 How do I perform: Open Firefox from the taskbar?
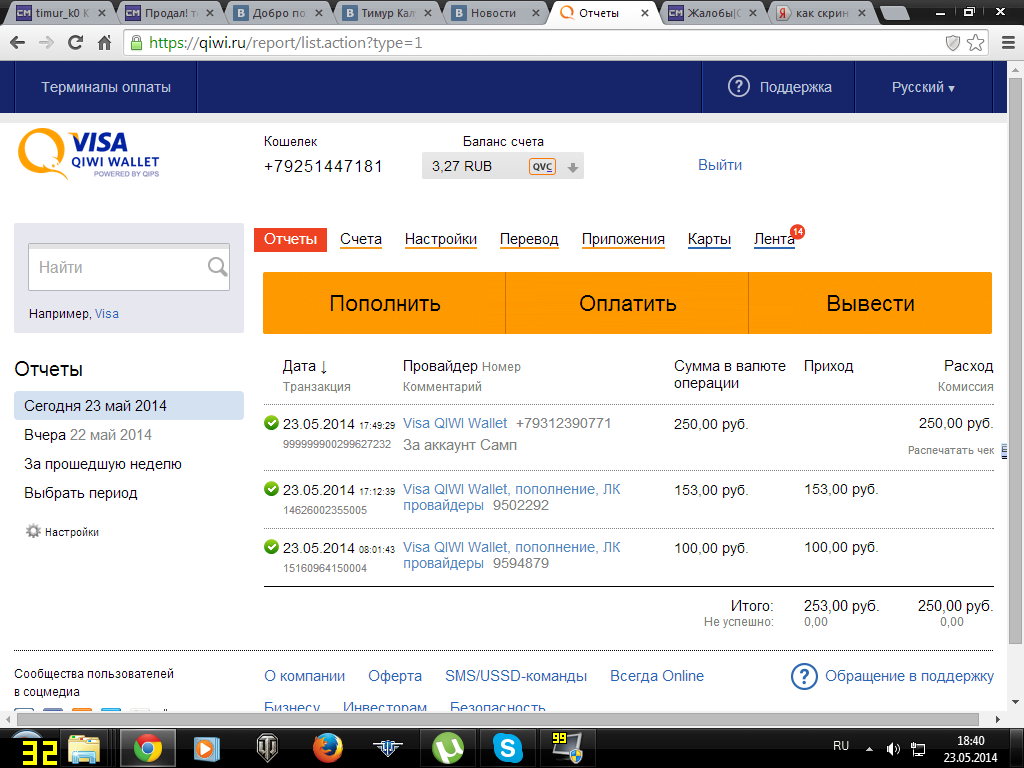pos(328,748)
